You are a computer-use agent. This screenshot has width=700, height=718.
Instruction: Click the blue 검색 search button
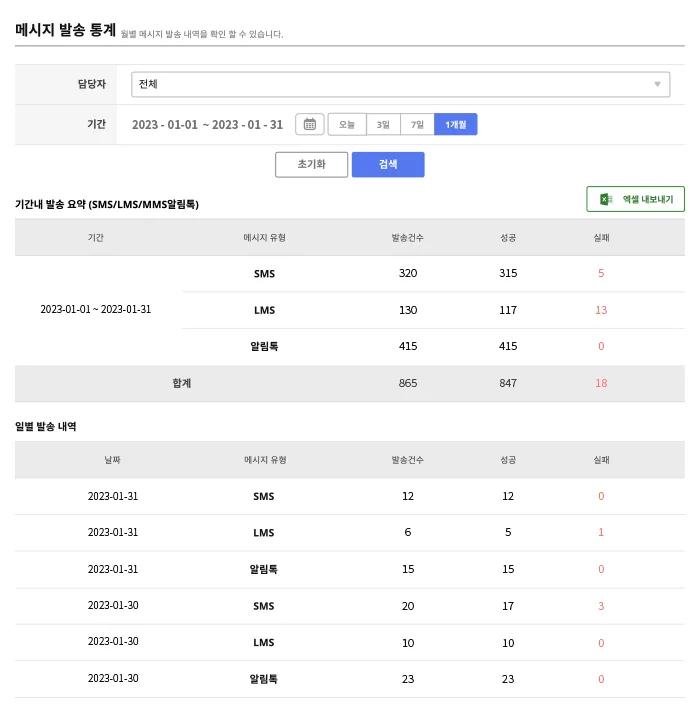[388, 165]
